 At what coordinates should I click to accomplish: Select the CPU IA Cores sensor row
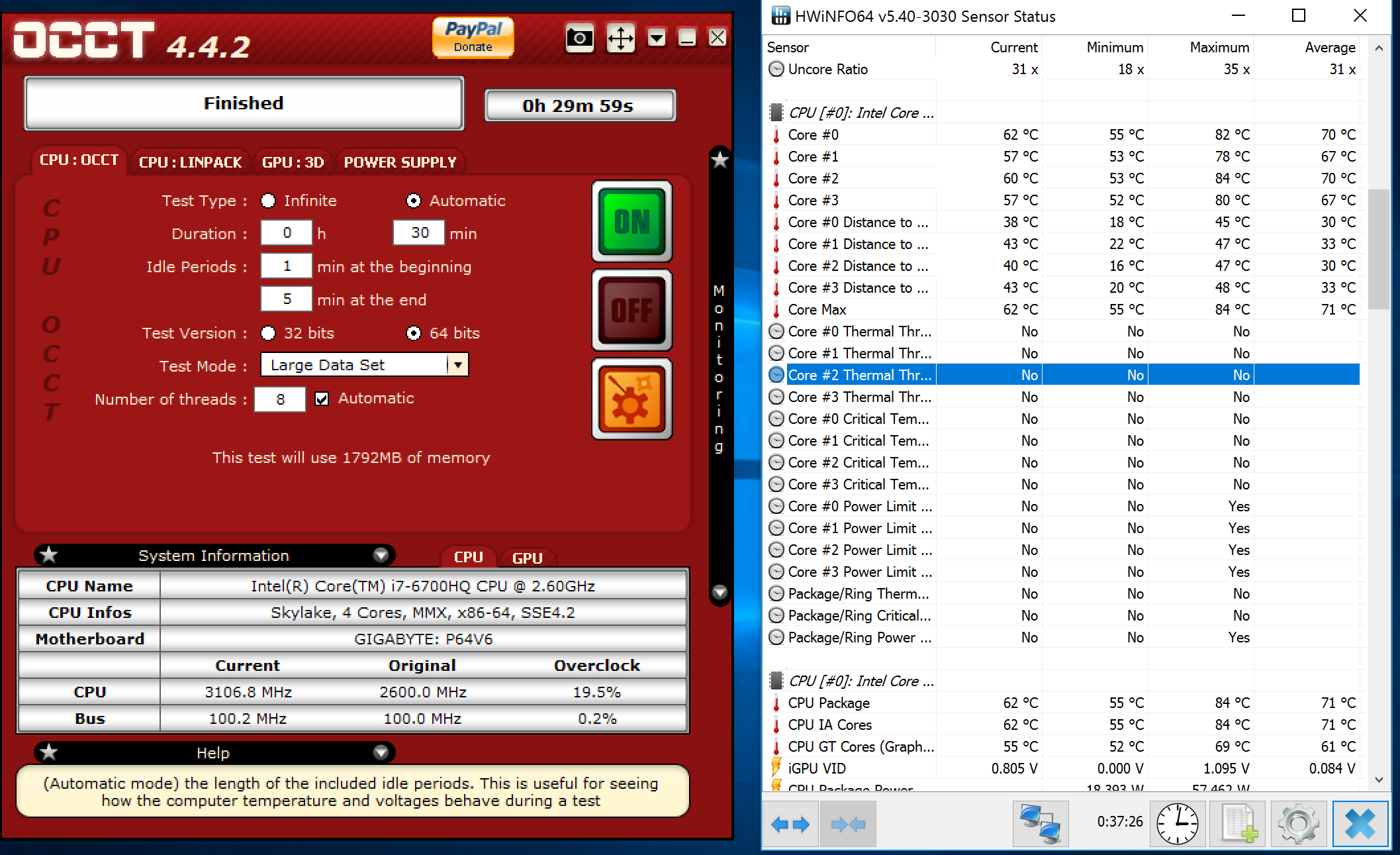click(1061, 725)
